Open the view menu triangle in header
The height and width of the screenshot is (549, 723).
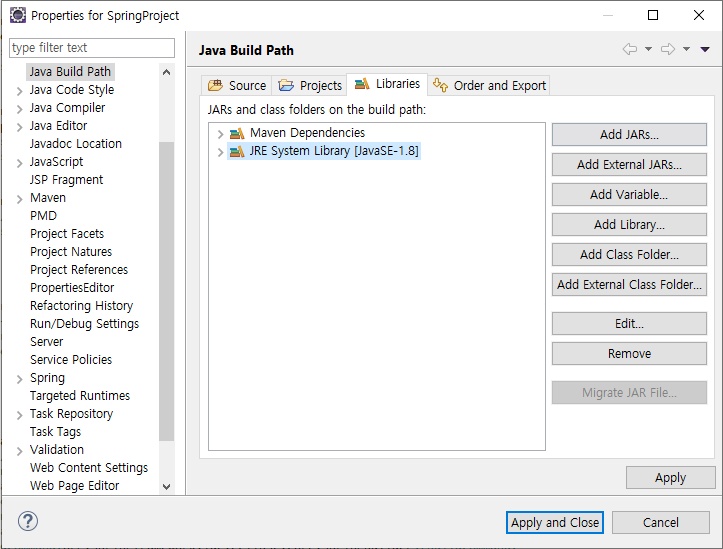(x=705, y=49)
